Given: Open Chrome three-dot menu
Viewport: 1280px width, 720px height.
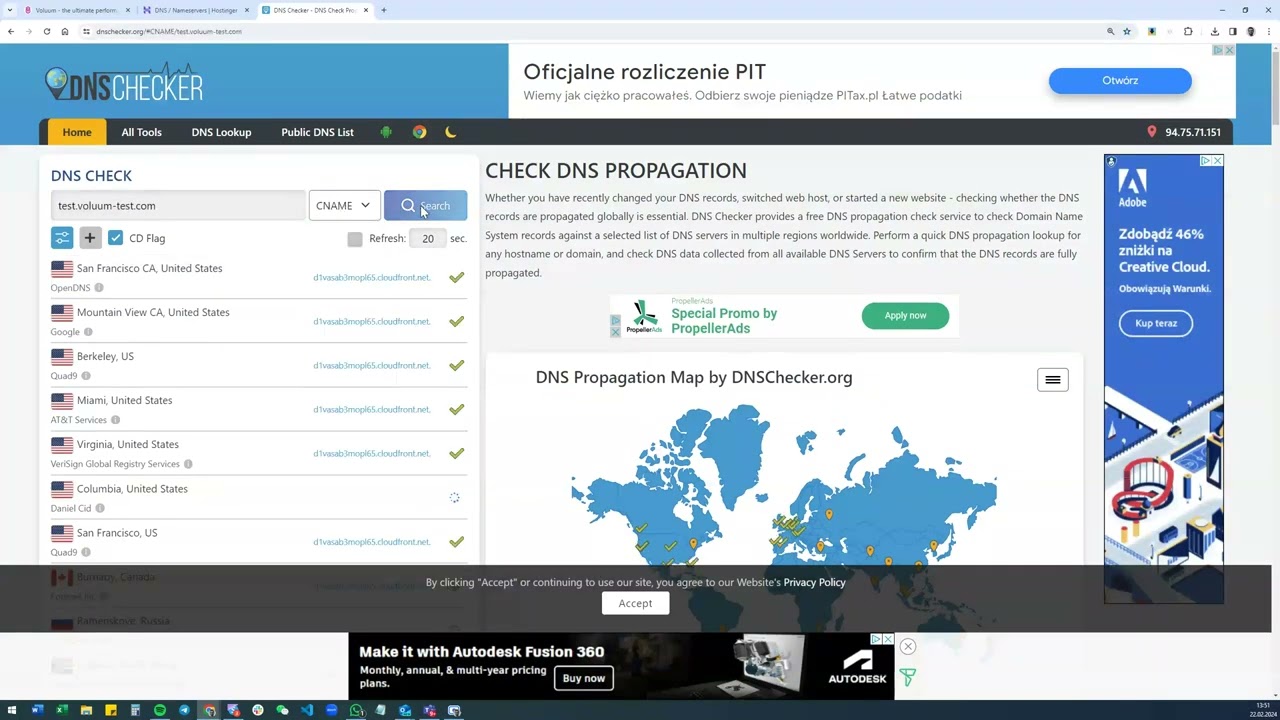Looking at the screenshot, I should tap(1268, 31).
